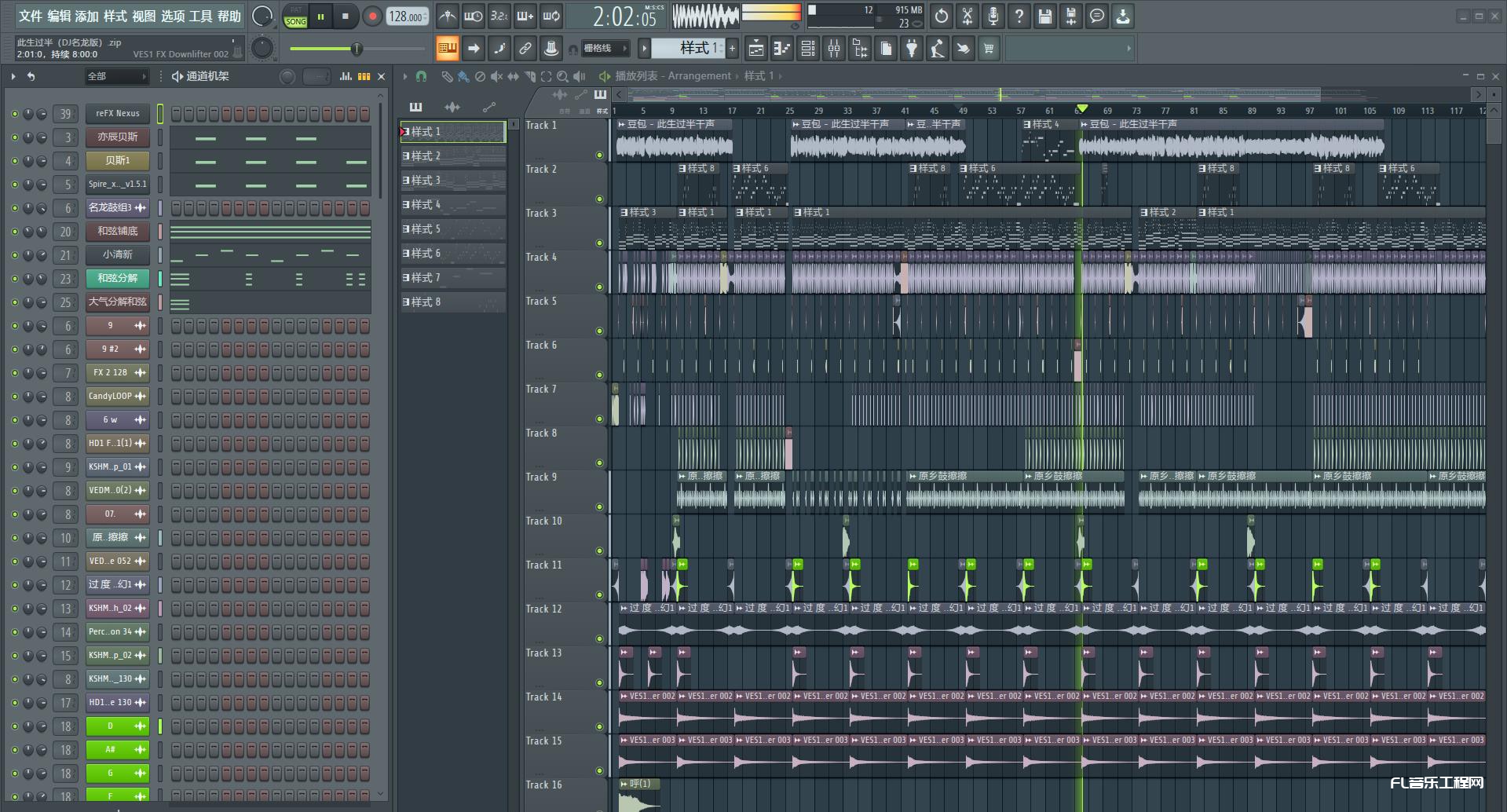
Task: Save a new version with the floppy-plus icon
Action: [1070, 16]
